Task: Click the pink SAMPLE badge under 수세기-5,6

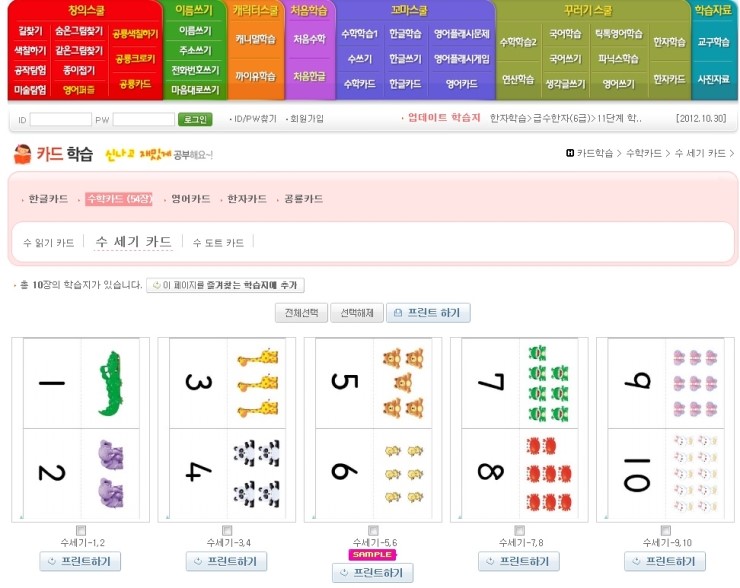Action: [372, 553]
